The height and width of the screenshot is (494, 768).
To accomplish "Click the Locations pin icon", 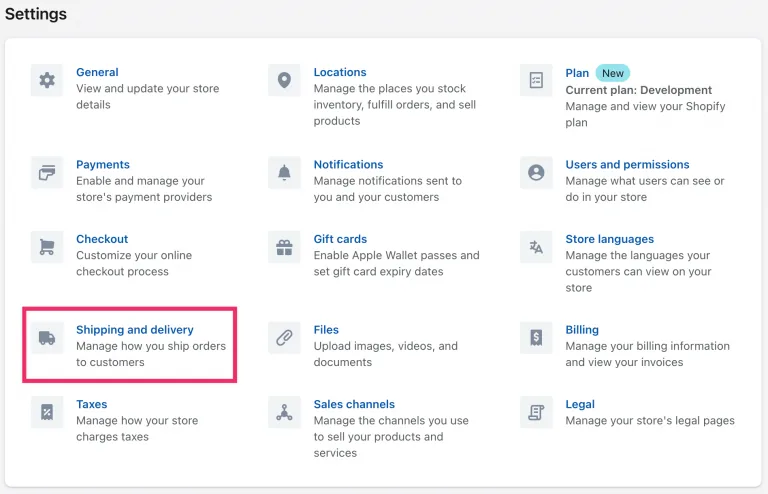I will (x=284, y=80).
